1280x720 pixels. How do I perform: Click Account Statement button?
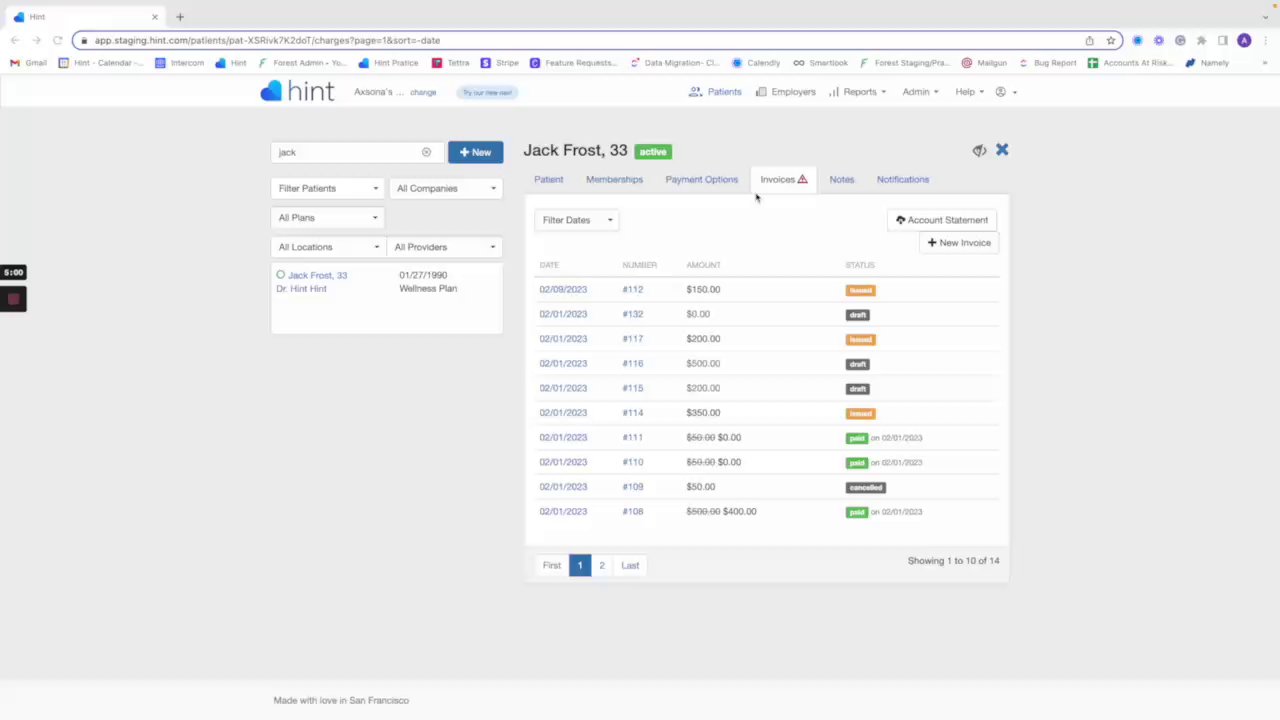942,220
